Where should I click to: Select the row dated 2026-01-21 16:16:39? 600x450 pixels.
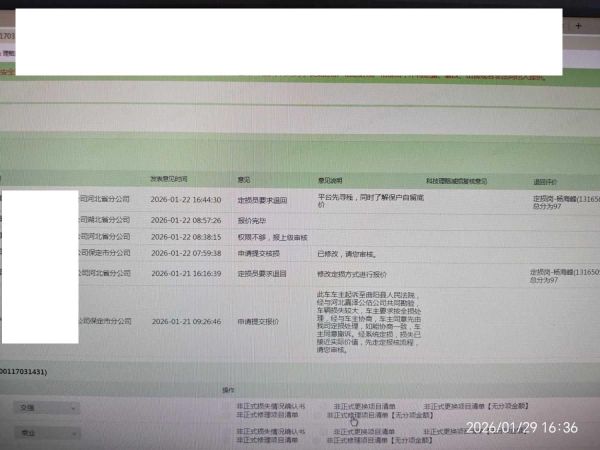tap(185, 273)
